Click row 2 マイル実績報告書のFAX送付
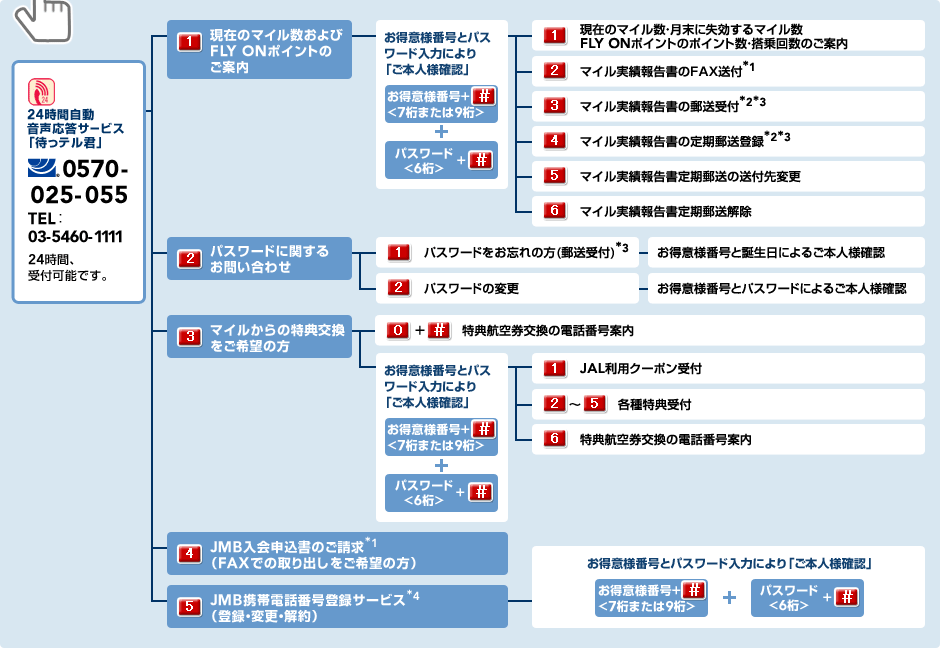 click(728, 71)
